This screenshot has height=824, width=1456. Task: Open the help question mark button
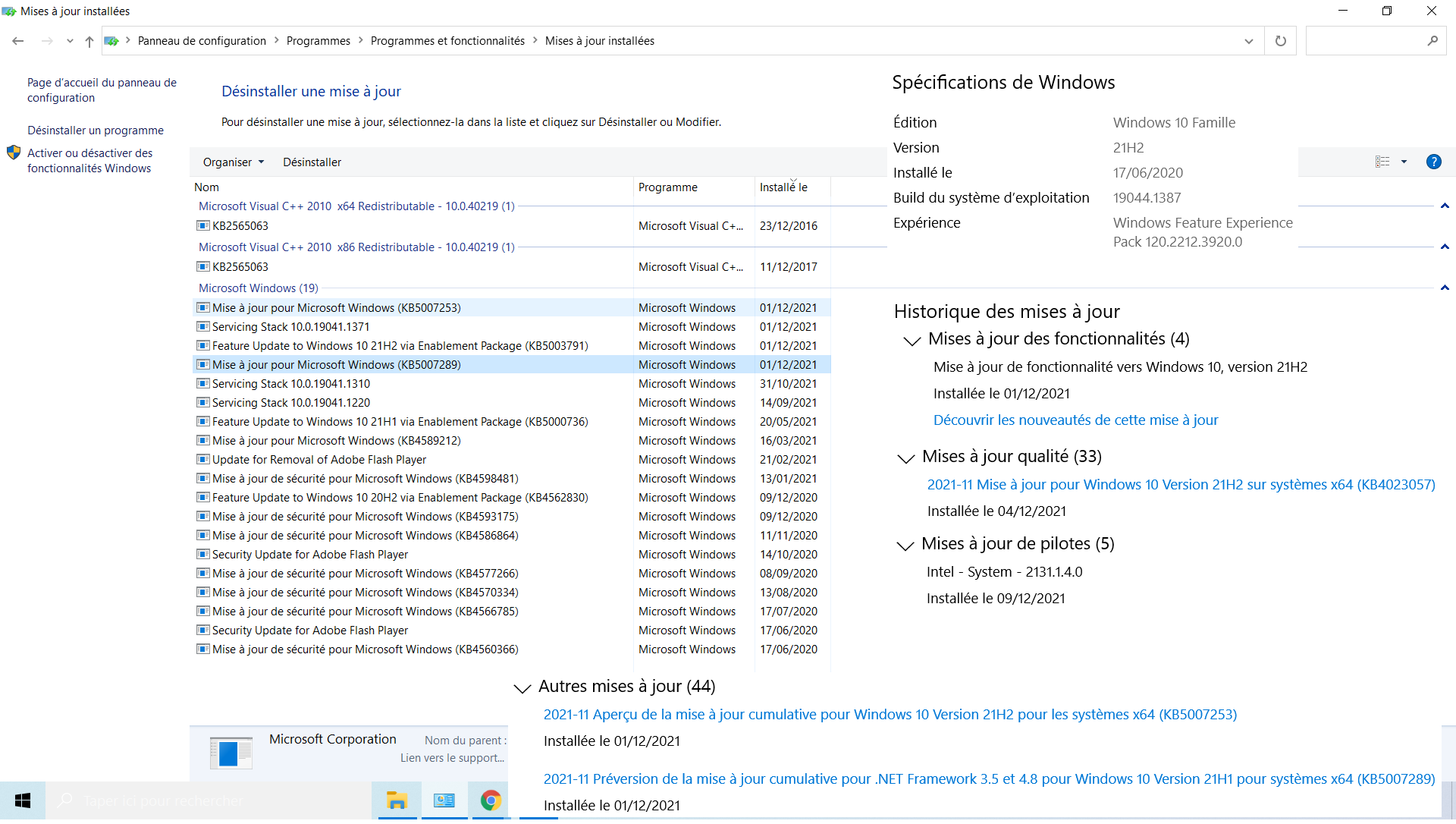1433,162
